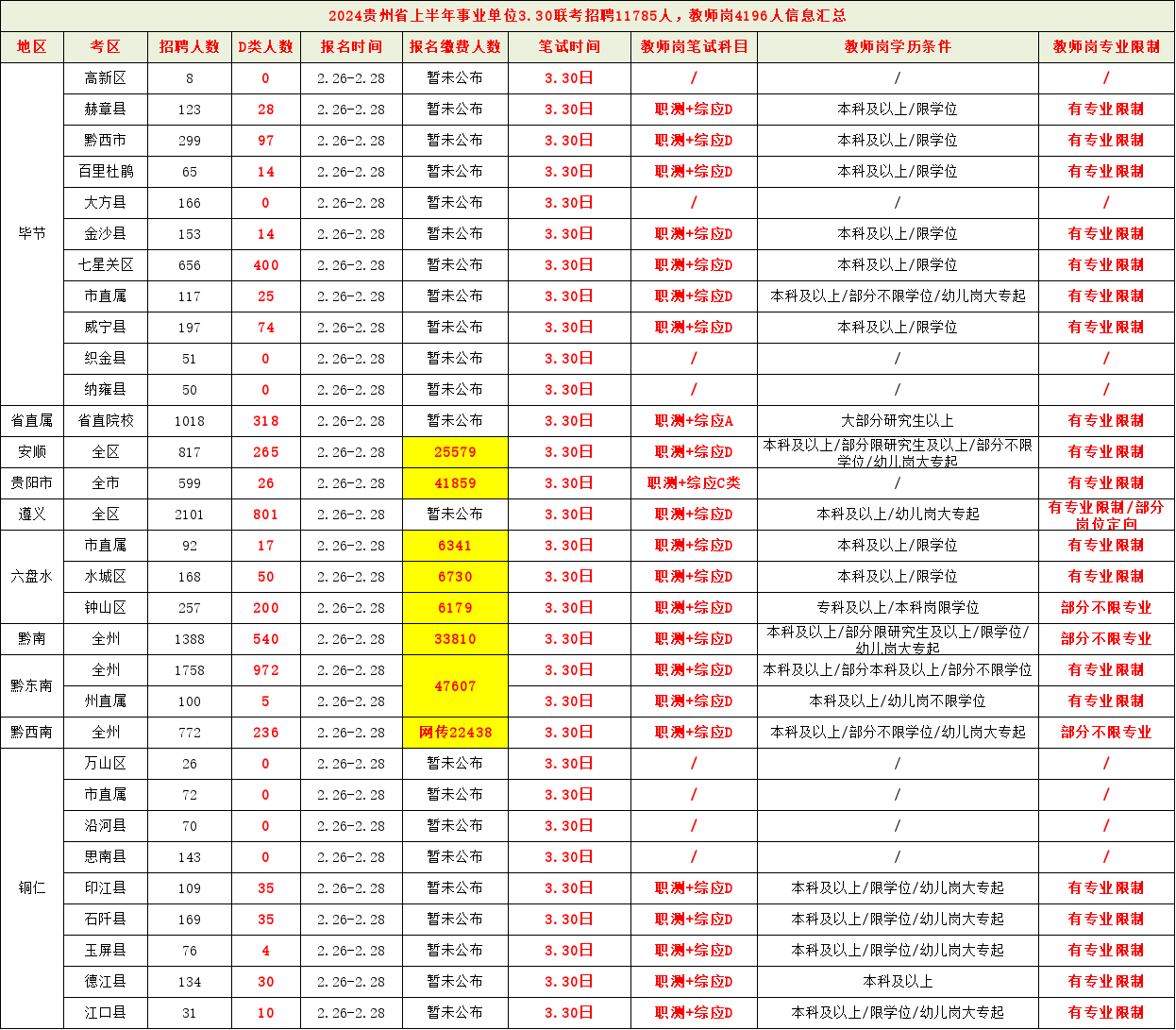Select the red D类 count 972
The width and height of the screenshot is (1176, 1030).
[x=265, y=670]
